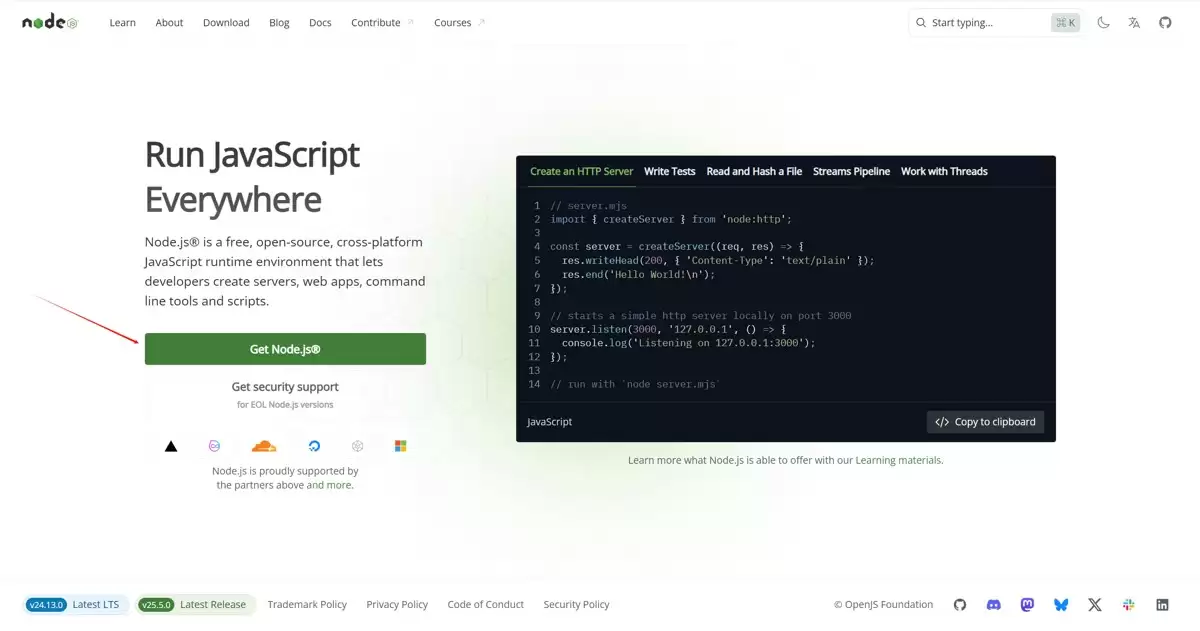
Task: Click the Microsoft partner logo
Action: pyautogui.click(x=400, y=446)
